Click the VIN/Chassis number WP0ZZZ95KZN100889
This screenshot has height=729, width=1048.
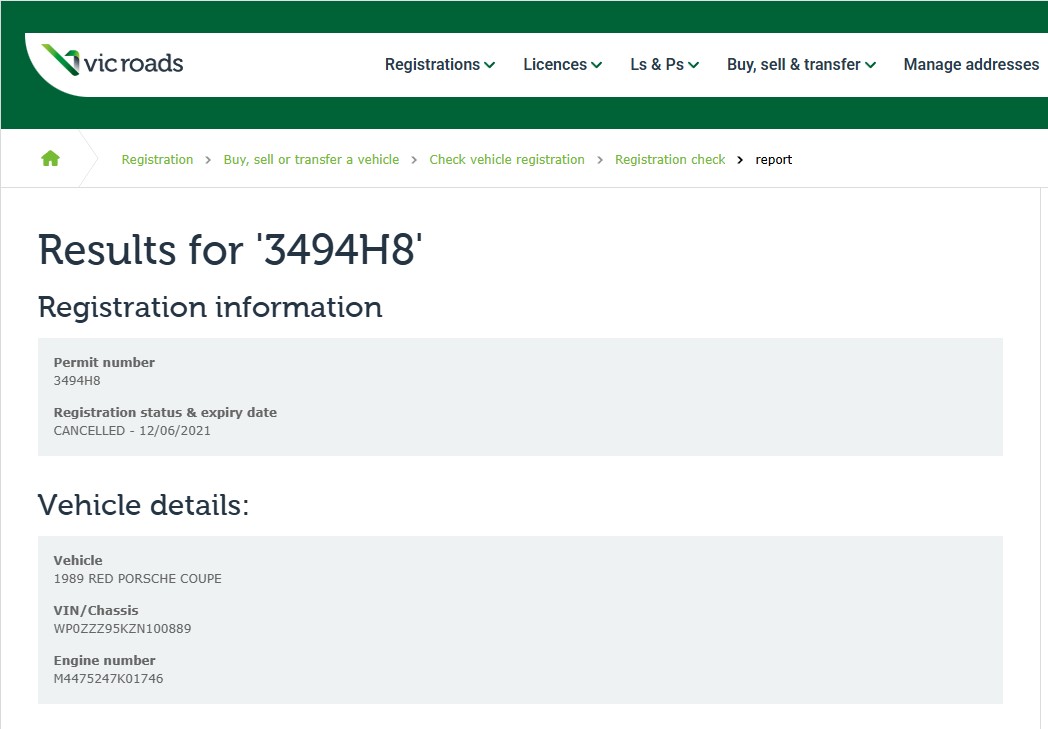coord(122,629)
